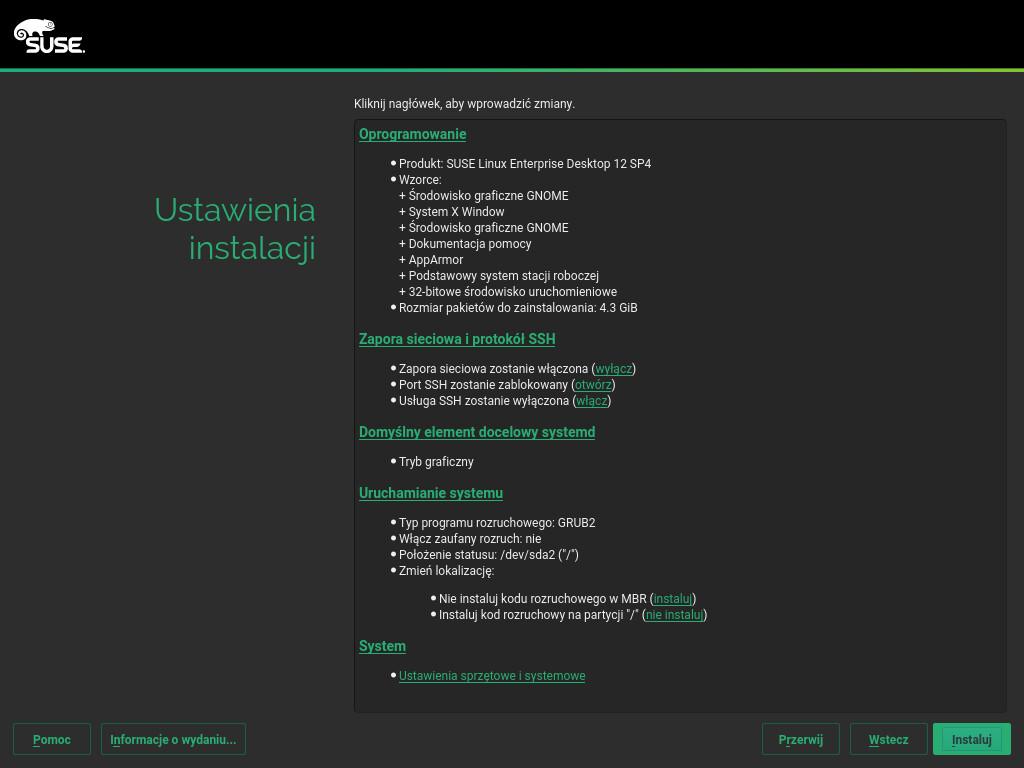This screenshot has width=1024, height=768.
Task: Select the AppArmor pattern text
Action: tap(431, 260)
